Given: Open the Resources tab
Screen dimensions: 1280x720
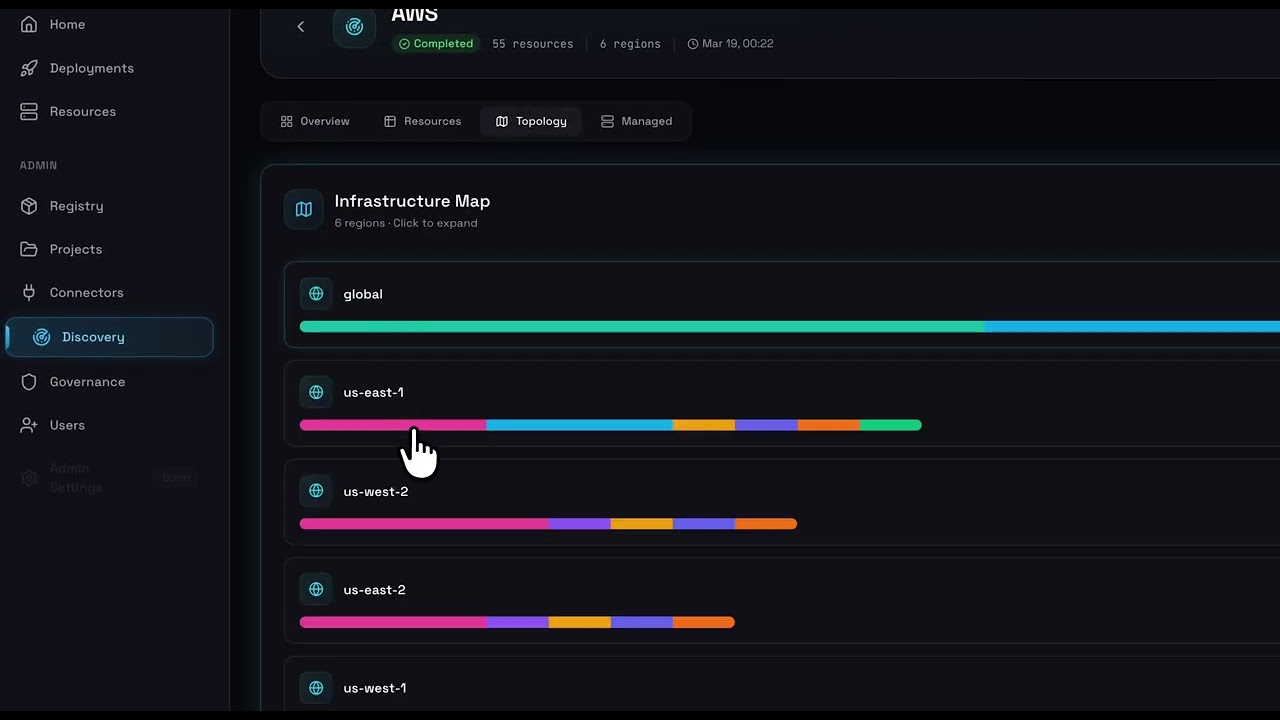Looking at the screenshot, I should (x=422, y=121).
